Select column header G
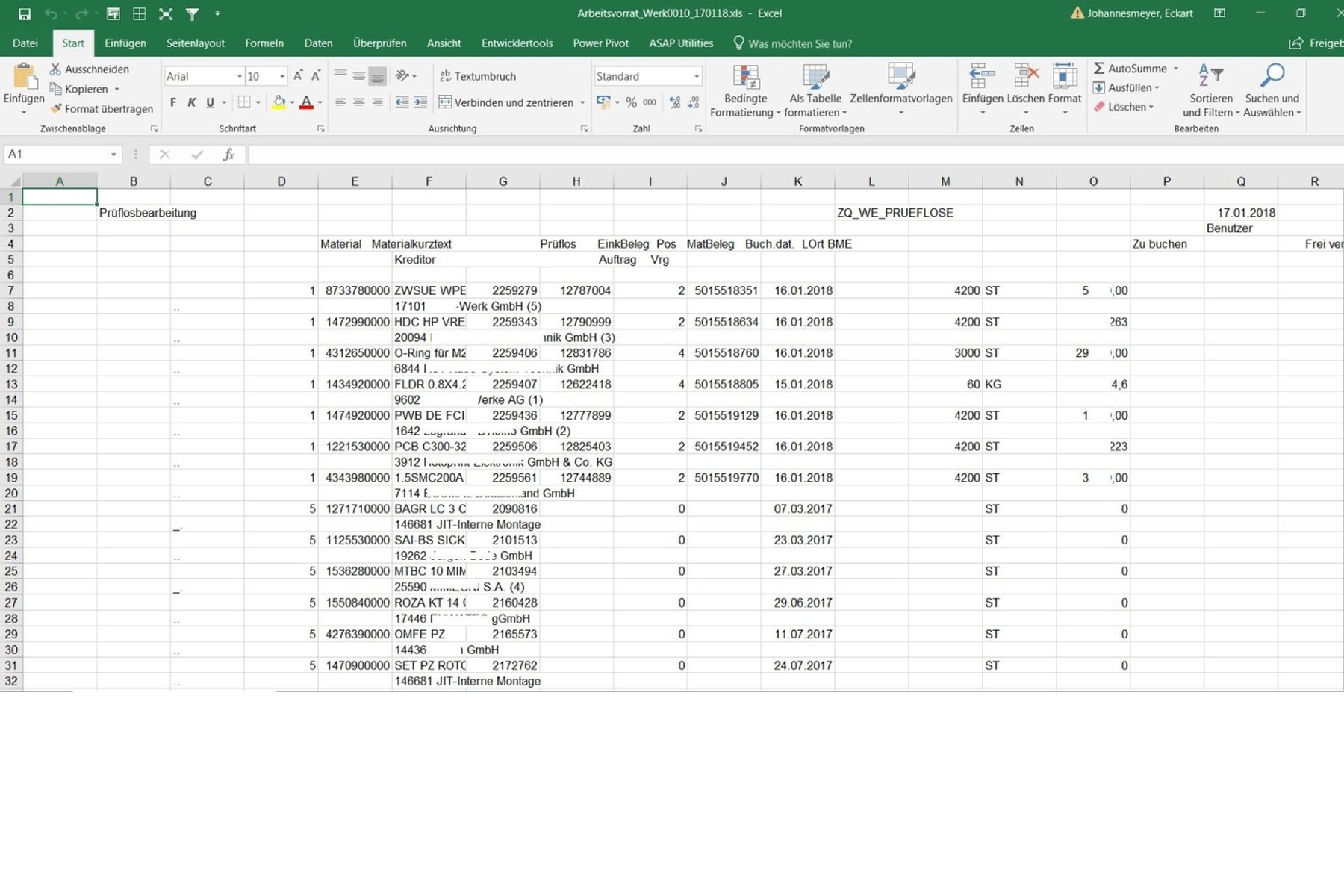Screen dimensions: 1344x896 coord(503,181)
